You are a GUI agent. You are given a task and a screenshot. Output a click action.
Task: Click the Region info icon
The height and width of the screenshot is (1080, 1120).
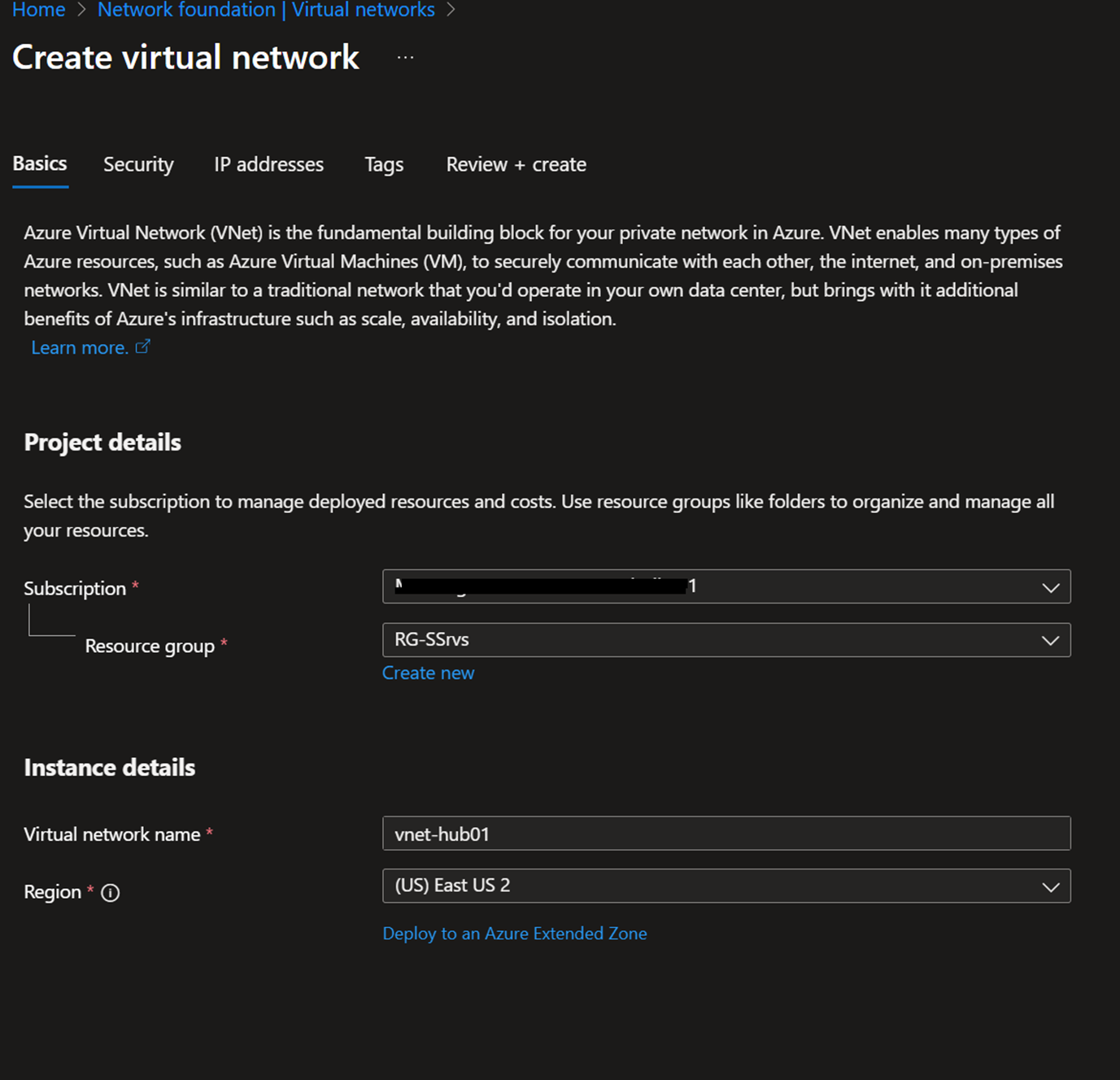point(111,893)
